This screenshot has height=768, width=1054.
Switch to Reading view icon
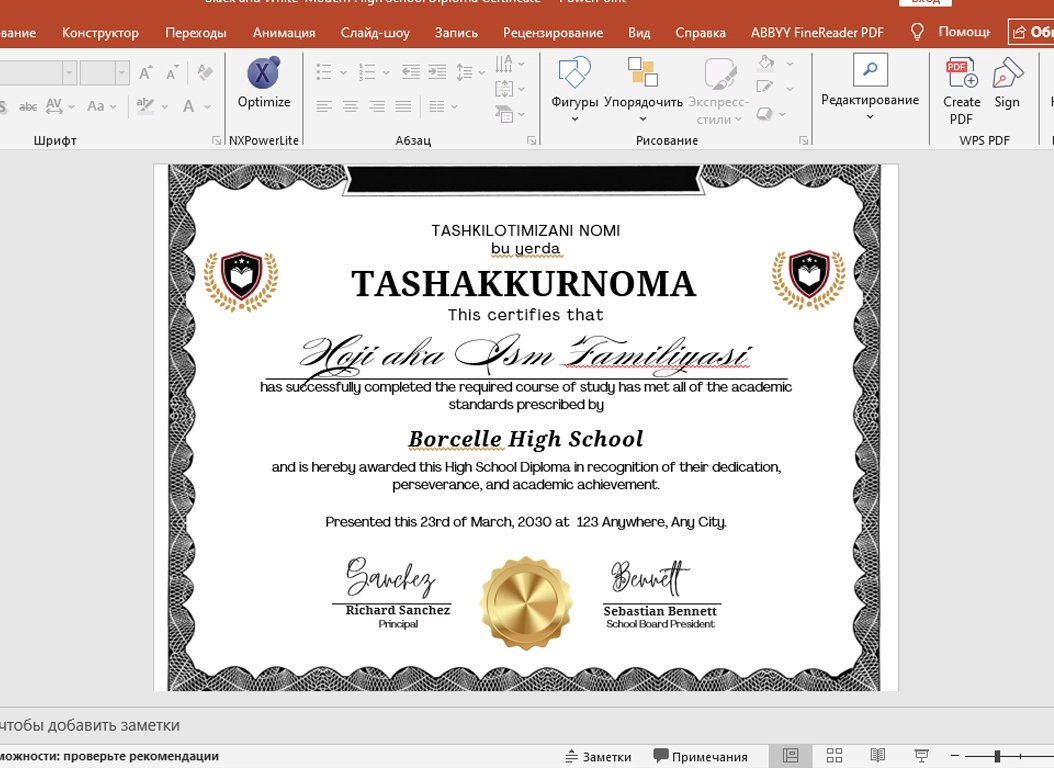878,755
